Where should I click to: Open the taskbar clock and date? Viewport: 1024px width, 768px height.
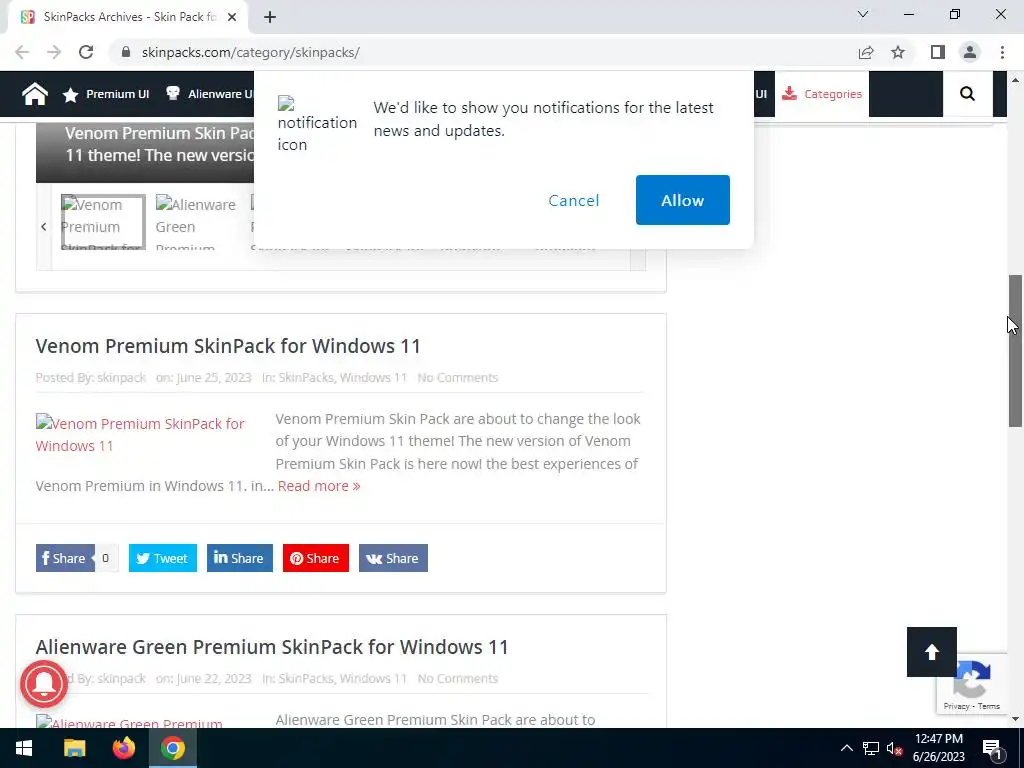click(x=938, y=748)
